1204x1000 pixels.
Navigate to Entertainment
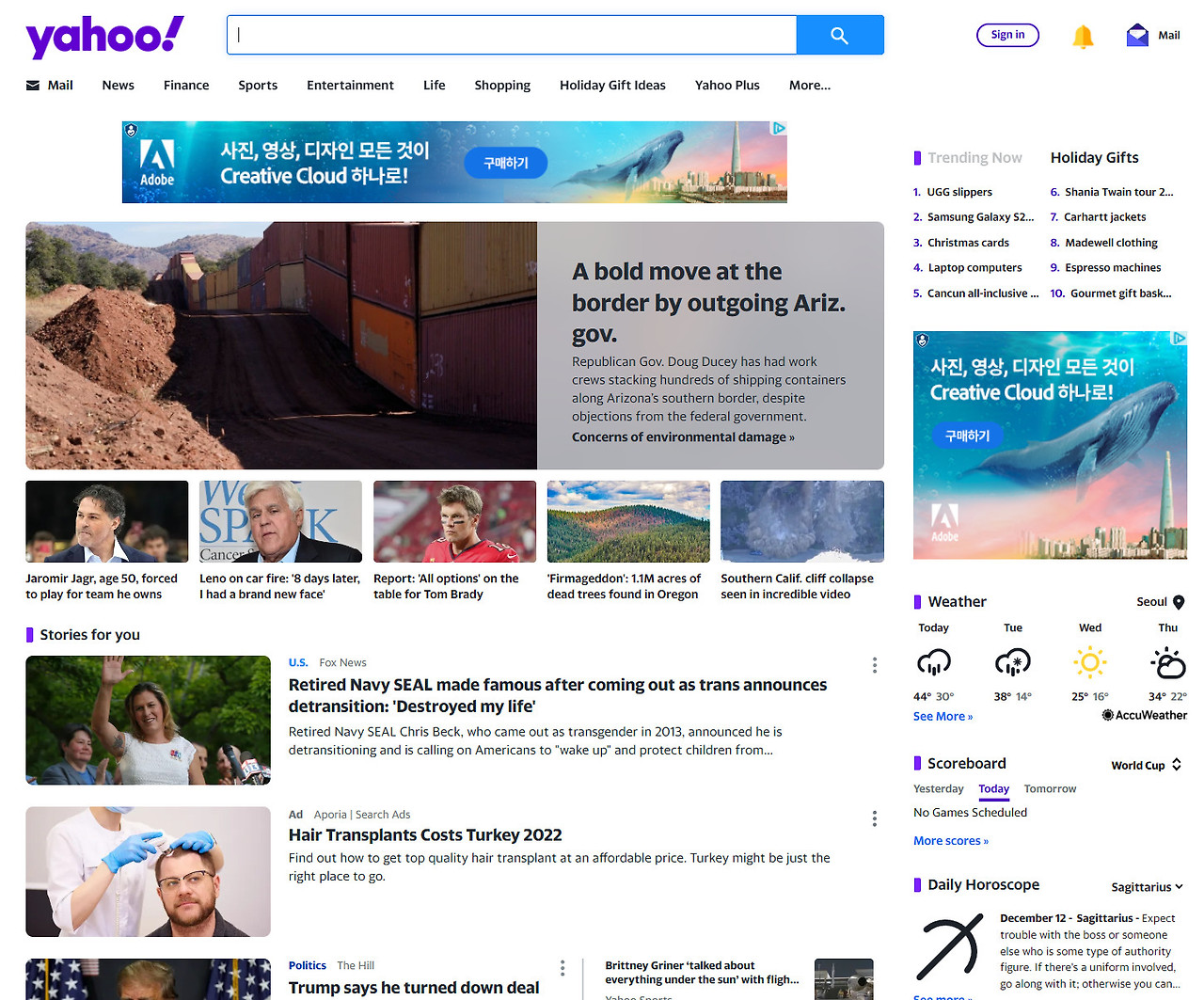pyautogui.click(x=350, y=85)
